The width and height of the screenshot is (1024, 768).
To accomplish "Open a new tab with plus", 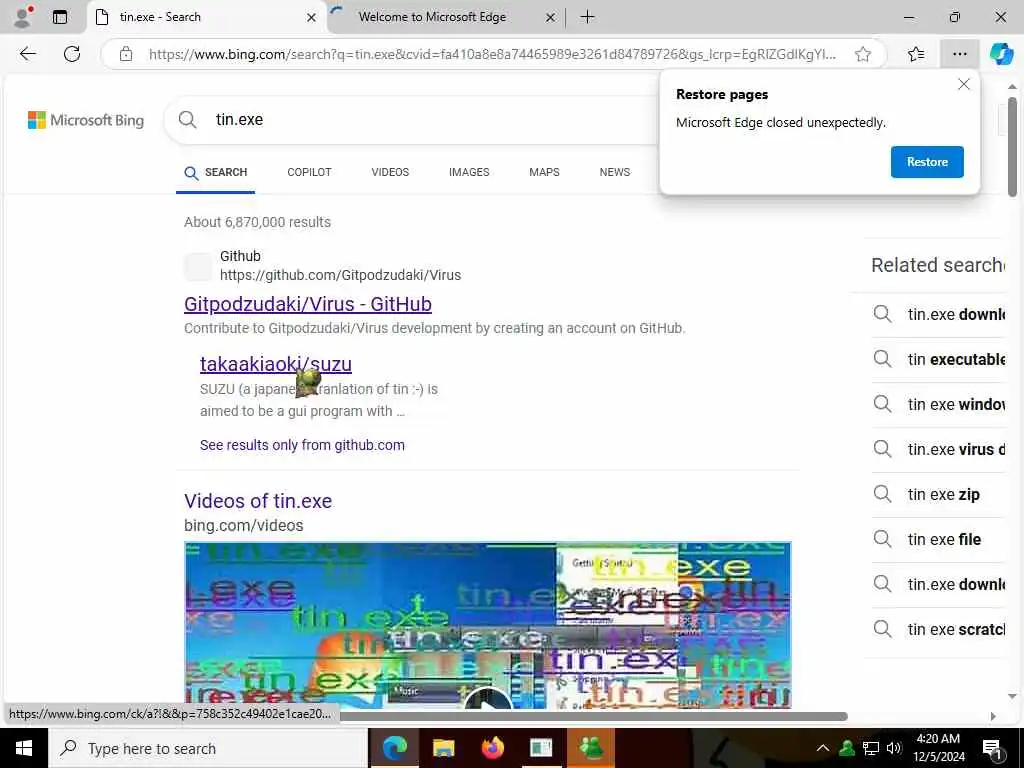I will [x=587, y=17].
